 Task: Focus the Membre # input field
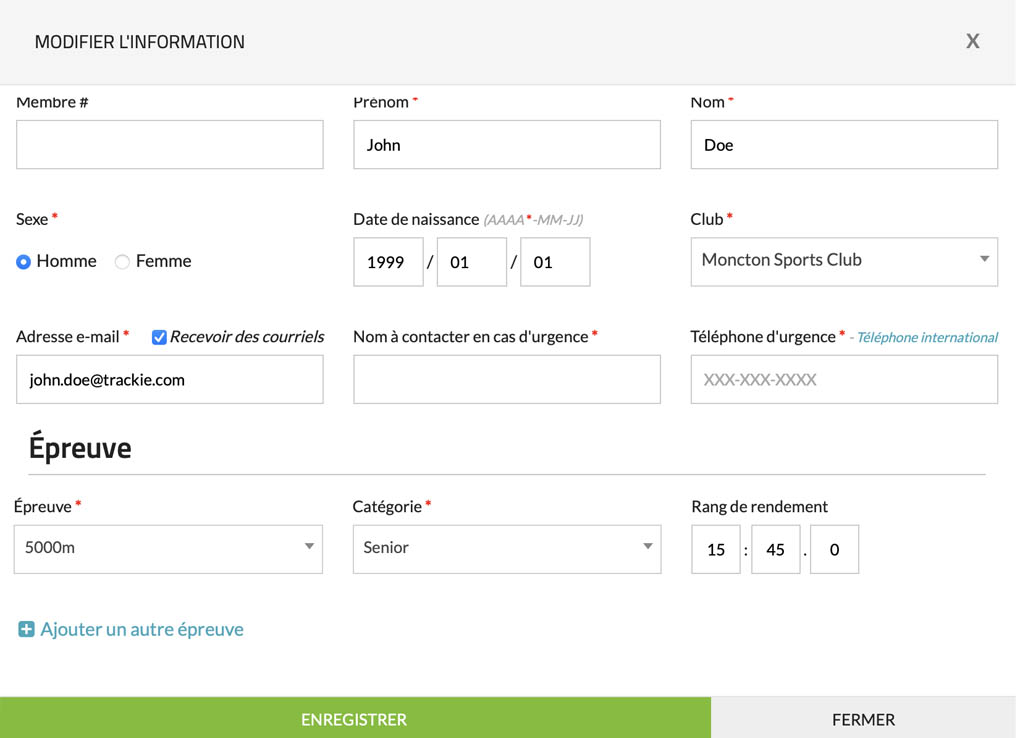(169, 145)
